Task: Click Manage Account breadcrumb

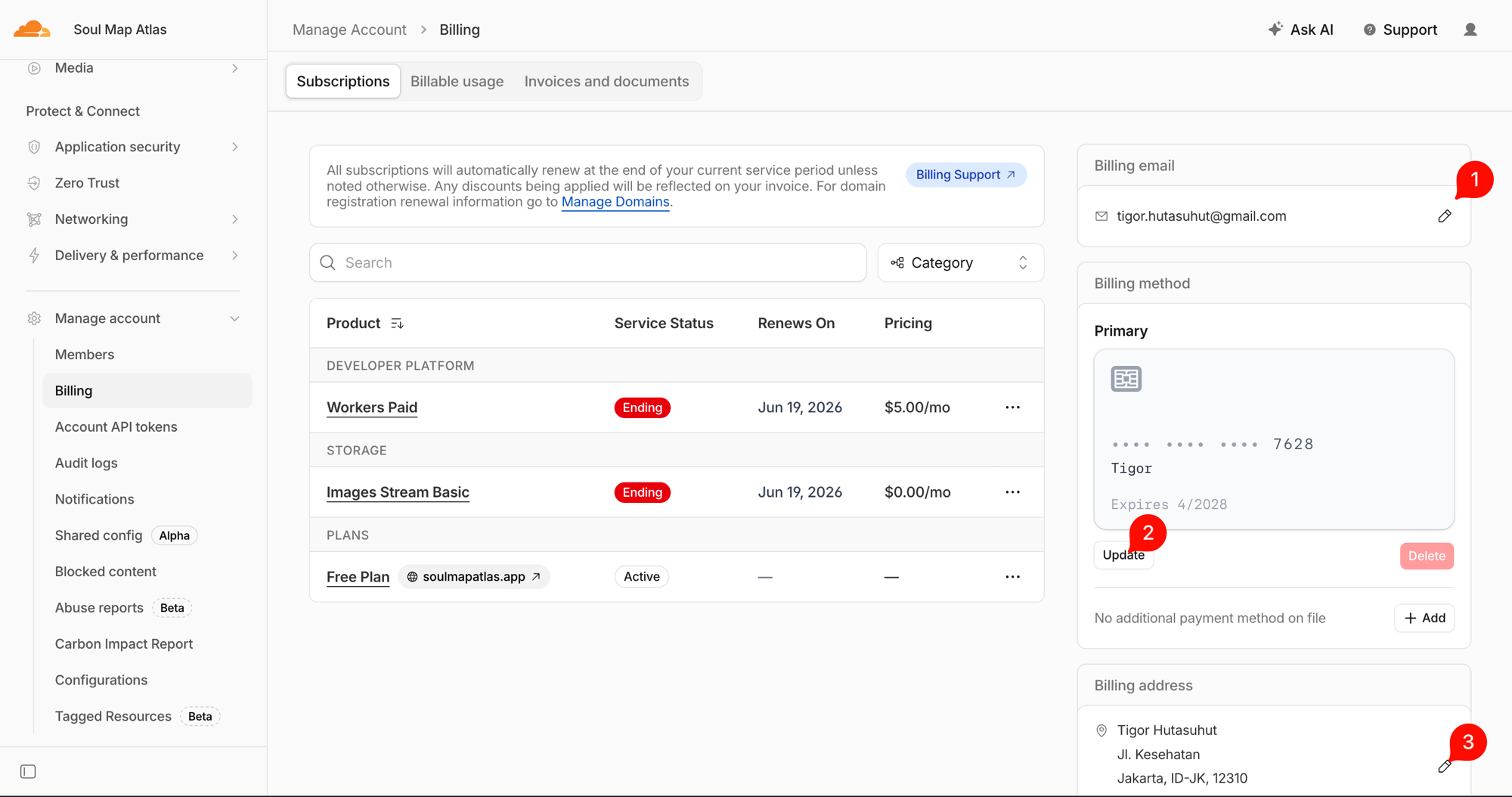Action: 349,29
